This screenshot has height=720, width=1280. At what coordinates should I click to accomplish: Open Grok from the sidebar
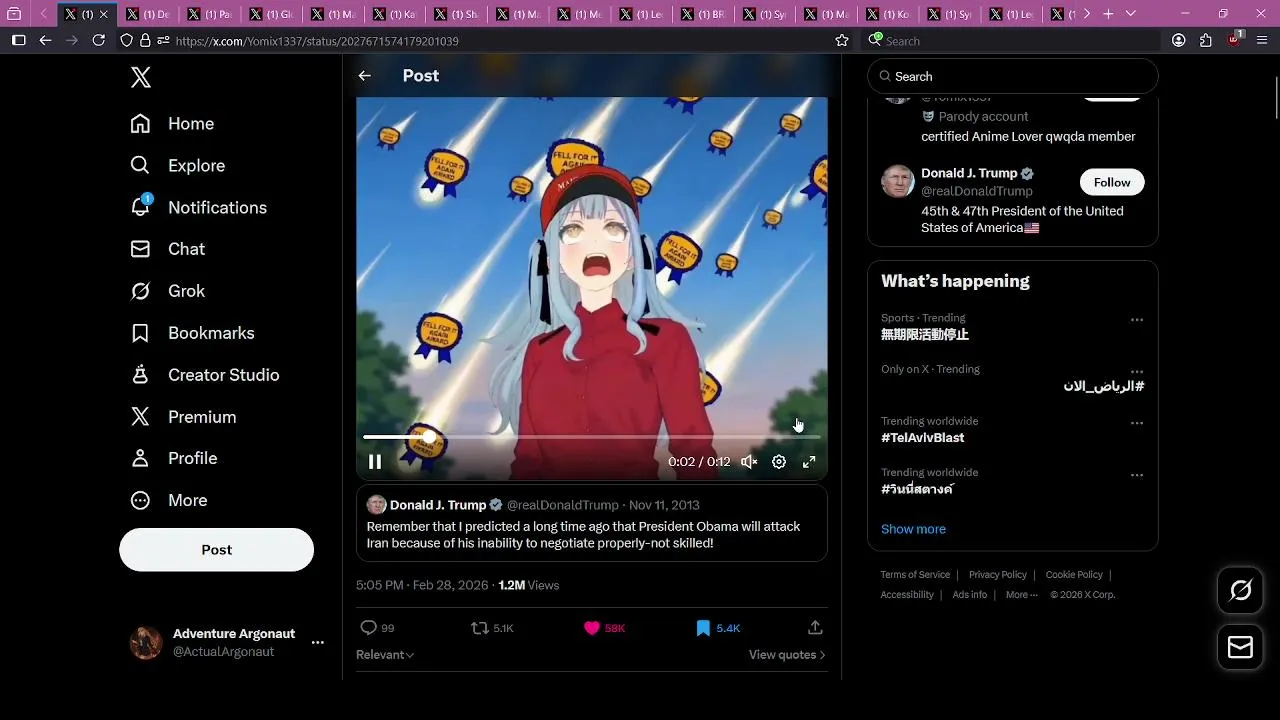(167, 291)
